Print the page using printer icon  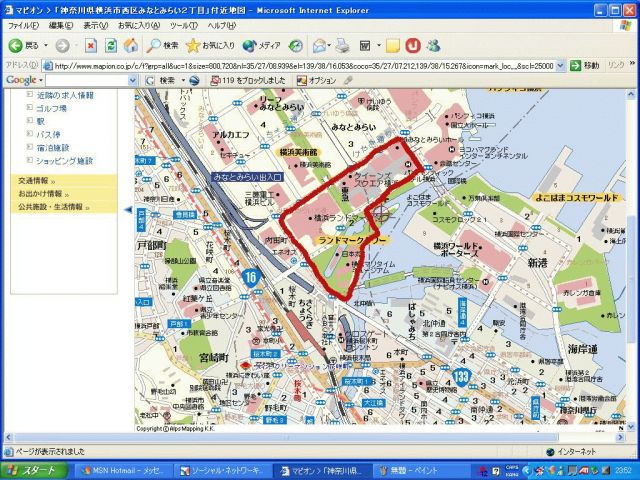[x=342, y=46]
